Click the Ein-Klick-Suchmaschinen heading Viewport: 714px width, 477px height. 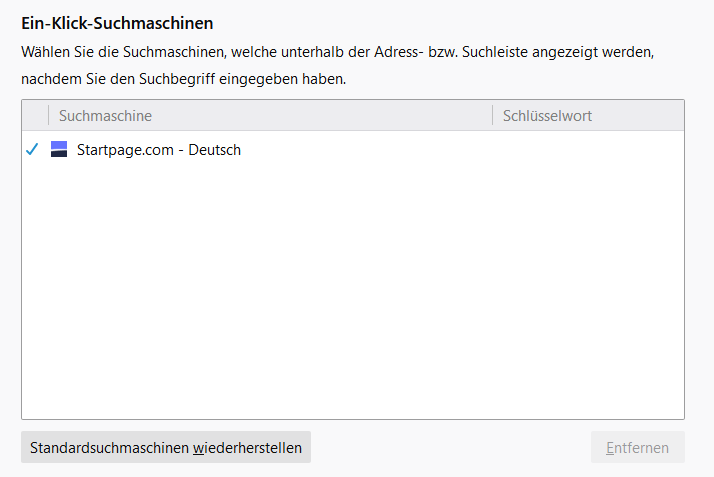[x=117, y=22]
